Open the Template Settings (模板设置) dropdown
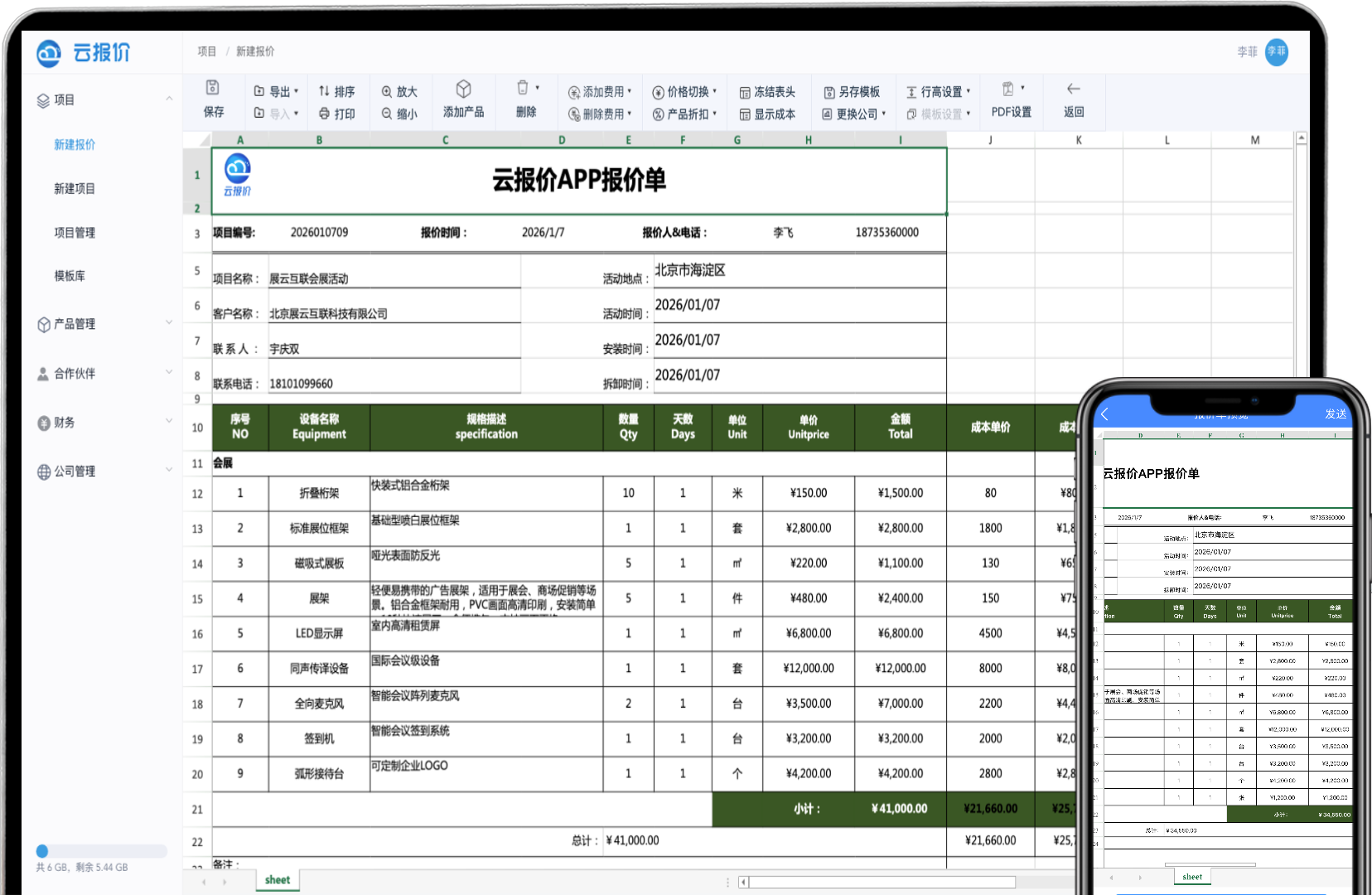Image resolution: width=1372 pixels, height=895 pixels. click(x=939, y=114)
